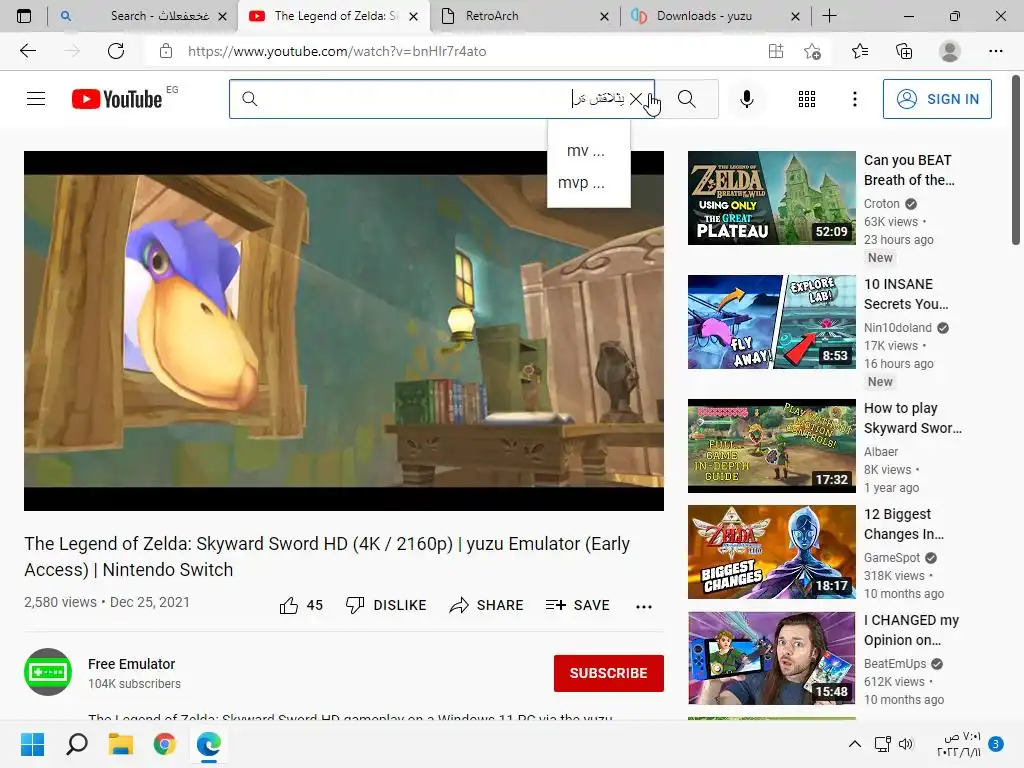This screenshot has height=768, width=1024.
Task: Go to the YouTube home logo
Action: (x=117, y=99)
